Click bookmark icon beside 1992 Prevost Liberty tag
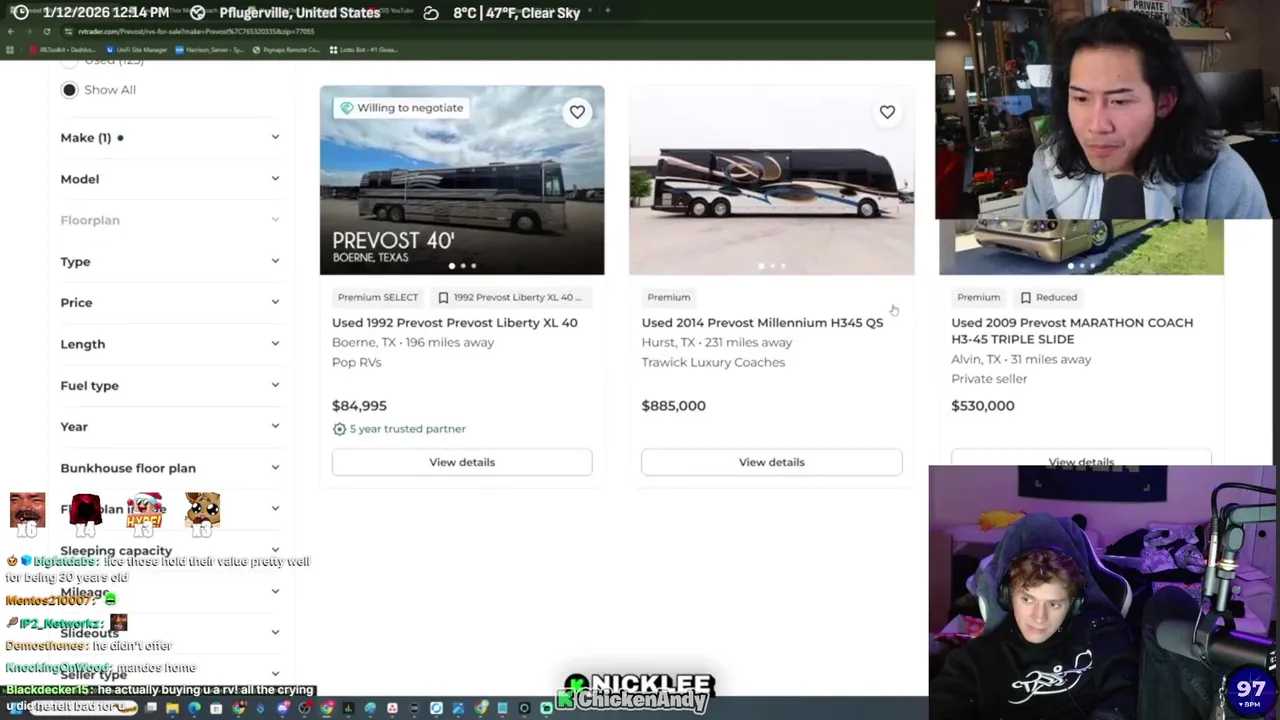 tap(443, 297)
